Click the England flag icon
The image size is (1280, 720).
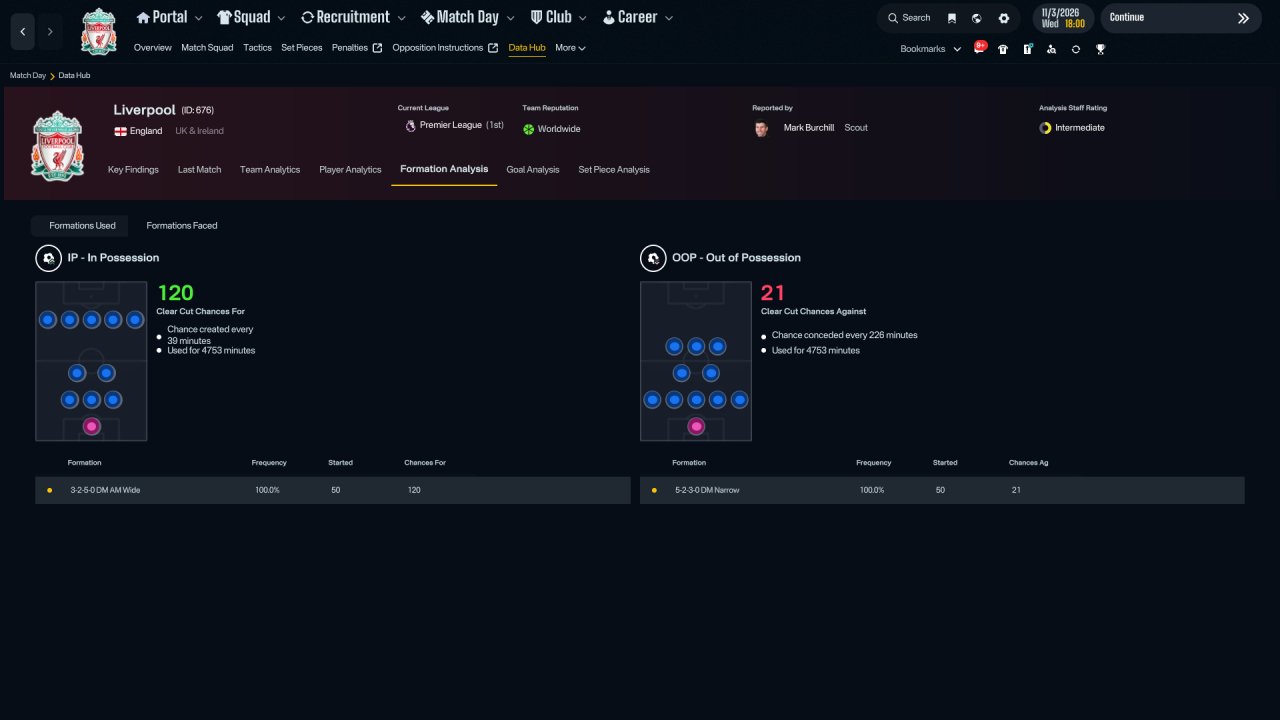[x=120, y=131]
